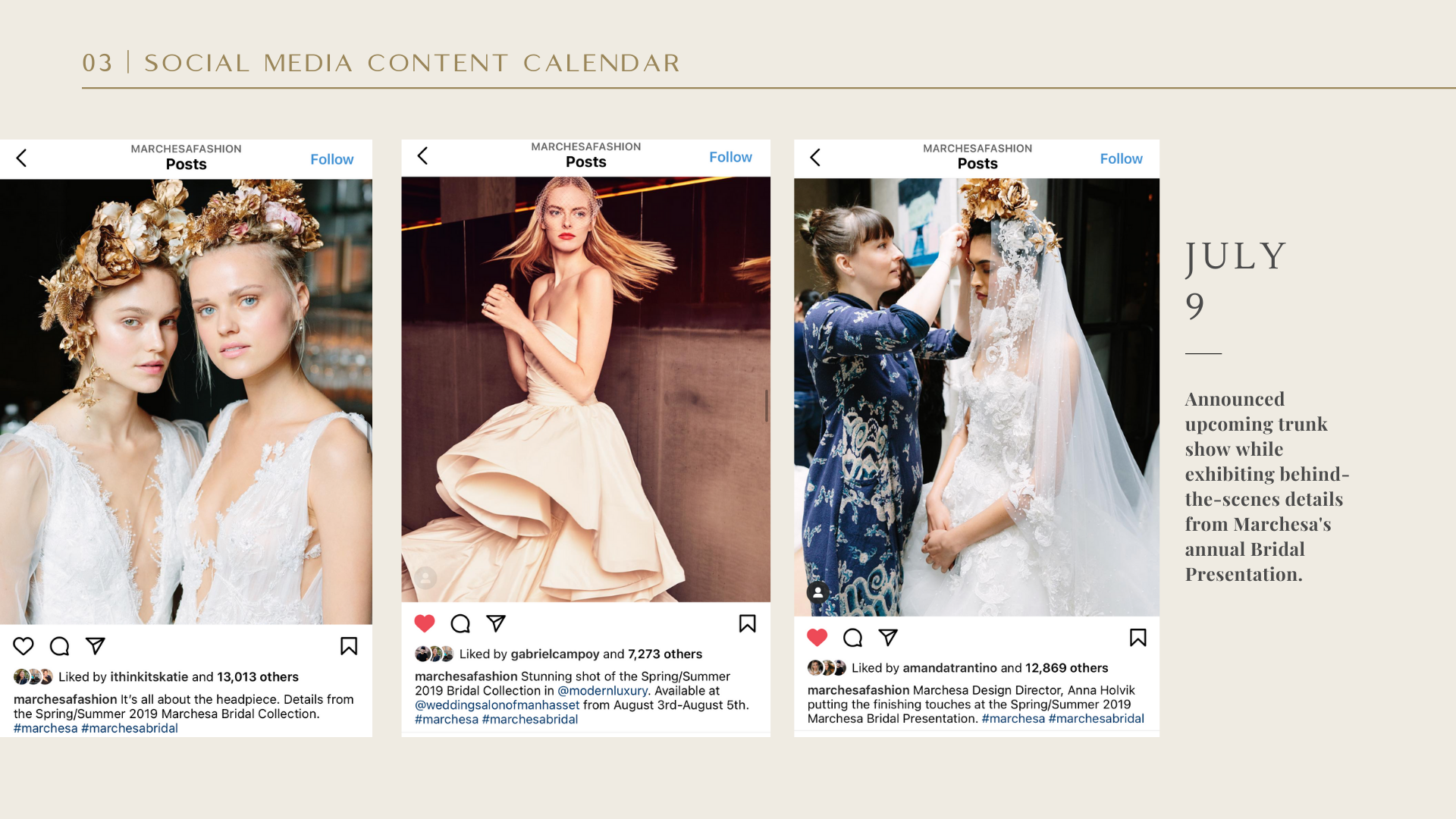Go back from the ithinkitskatie-liked post
The width and height of the screenshot is (1456, 819).
pos(21,158)
